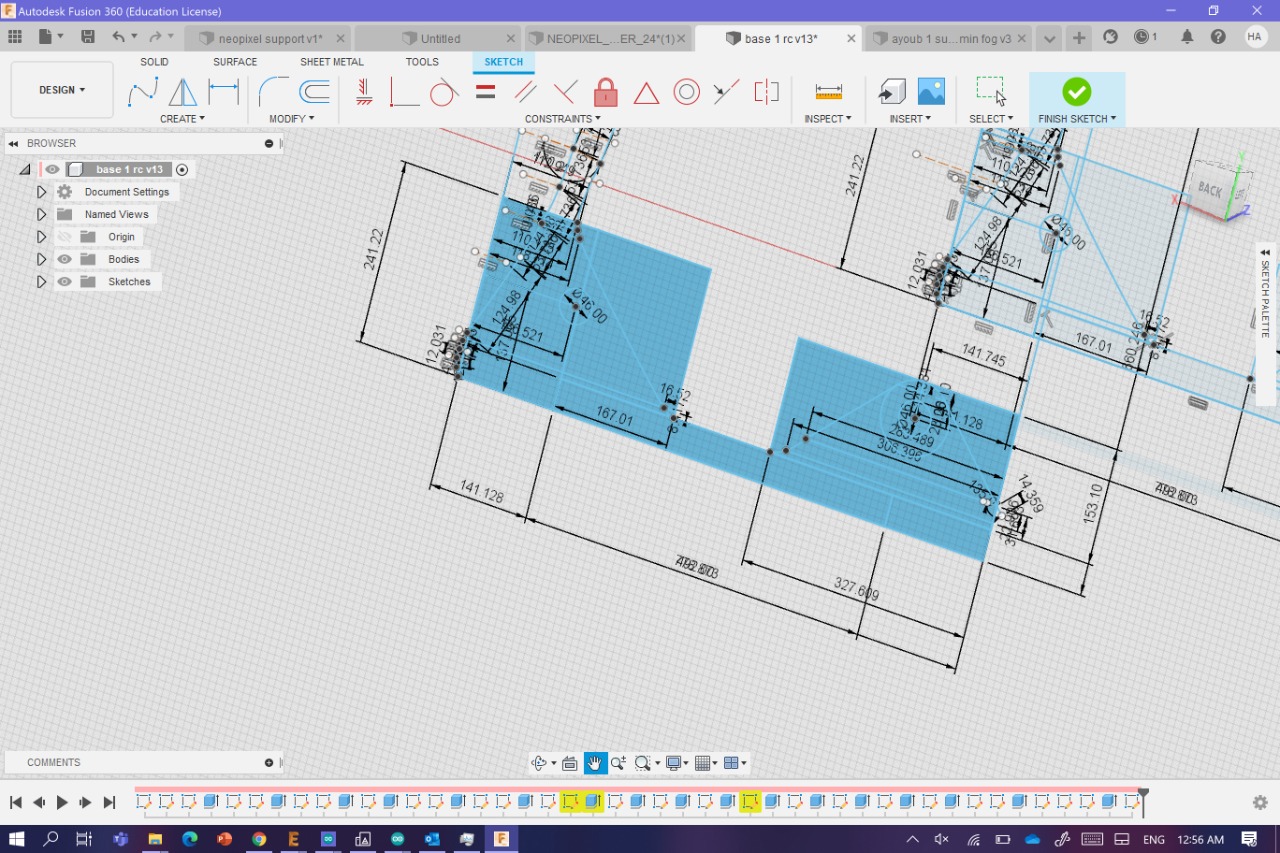The image size is (1280, 853).
Task: Hide the Bodies folder
Action: point(65,259)
